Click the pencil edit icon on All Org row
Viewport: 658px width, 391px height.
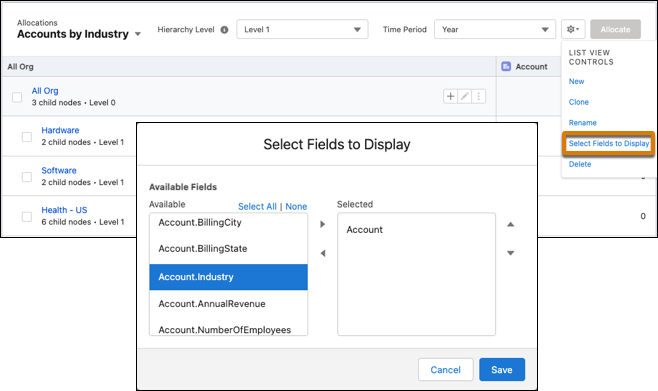click(x=465, y=96)
